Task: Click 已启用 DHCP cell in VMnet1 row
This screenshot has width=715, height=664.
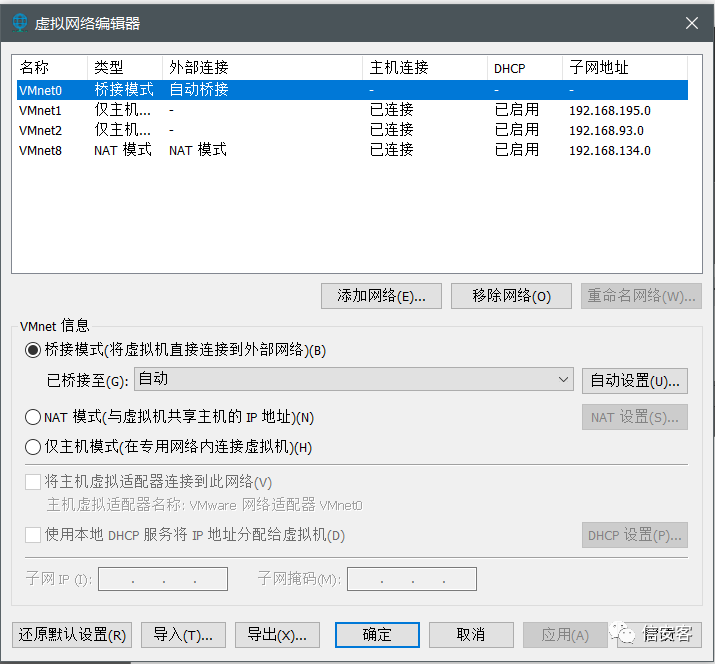Action: [x=517, y=110]
